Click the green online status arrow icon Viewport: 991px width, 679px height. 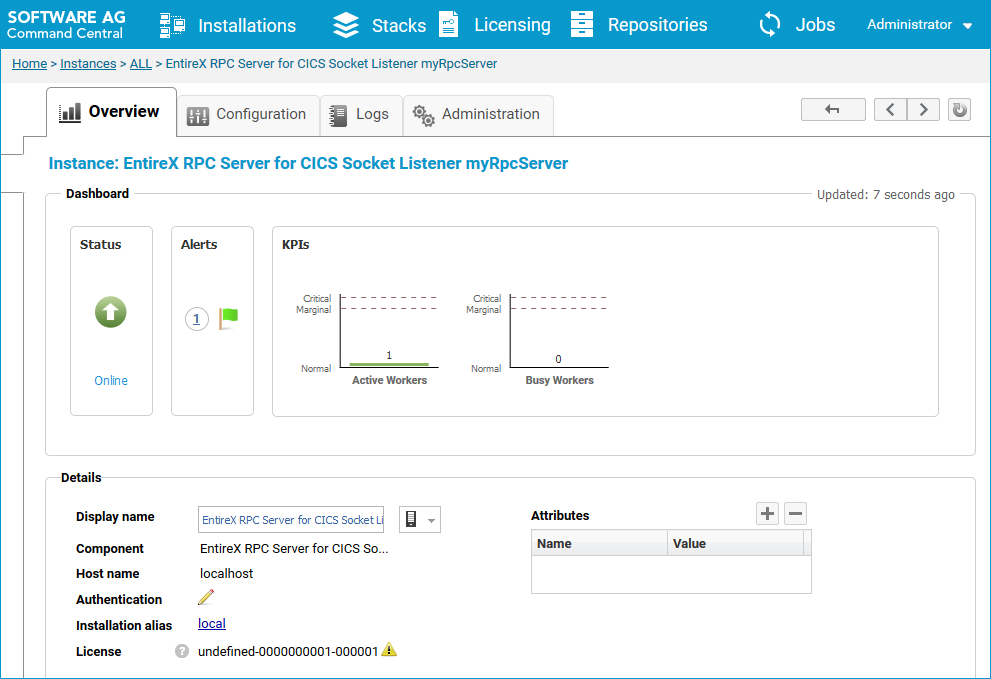tap(111, 312)
